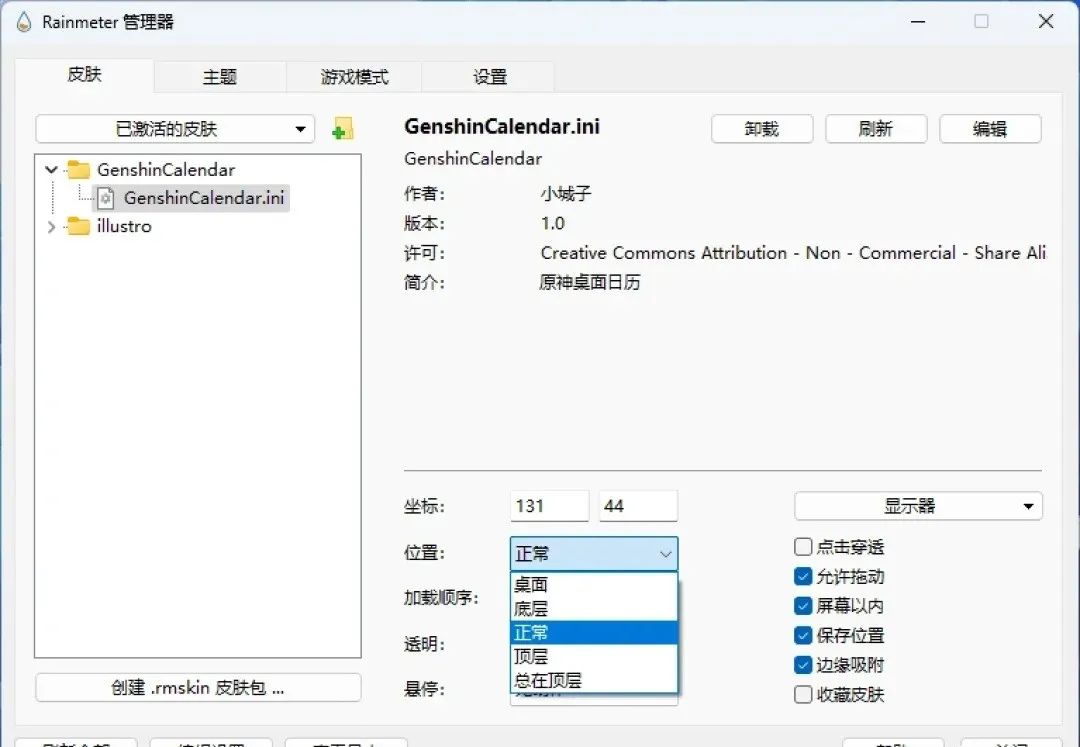Collapse the GenshinCalendar tree folder
Screen dimensions: 1080x747
tap(52, 169)
